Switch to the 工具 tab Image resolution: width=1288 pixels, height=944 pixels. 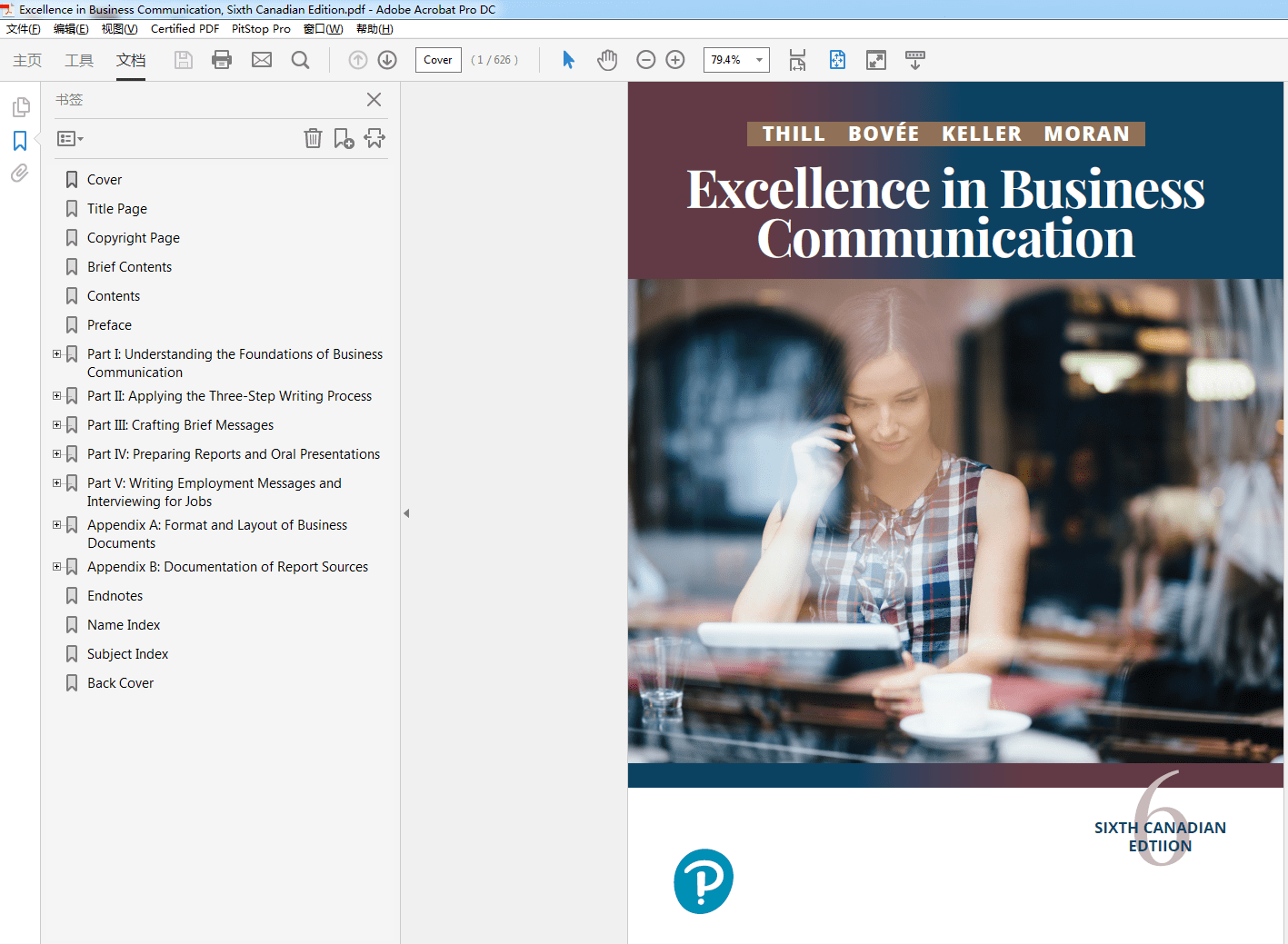click(79, 60)
